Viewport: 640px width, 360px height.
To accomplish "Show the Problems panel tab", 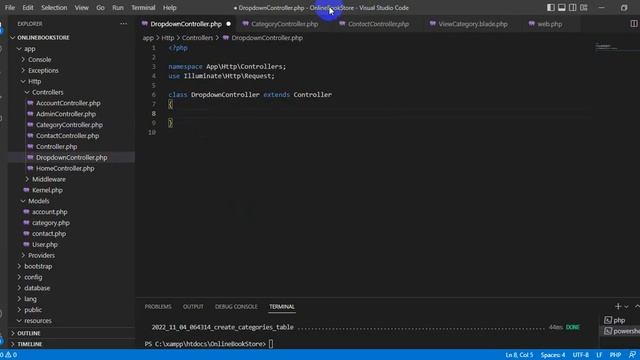I will click(x=158, y=307).
